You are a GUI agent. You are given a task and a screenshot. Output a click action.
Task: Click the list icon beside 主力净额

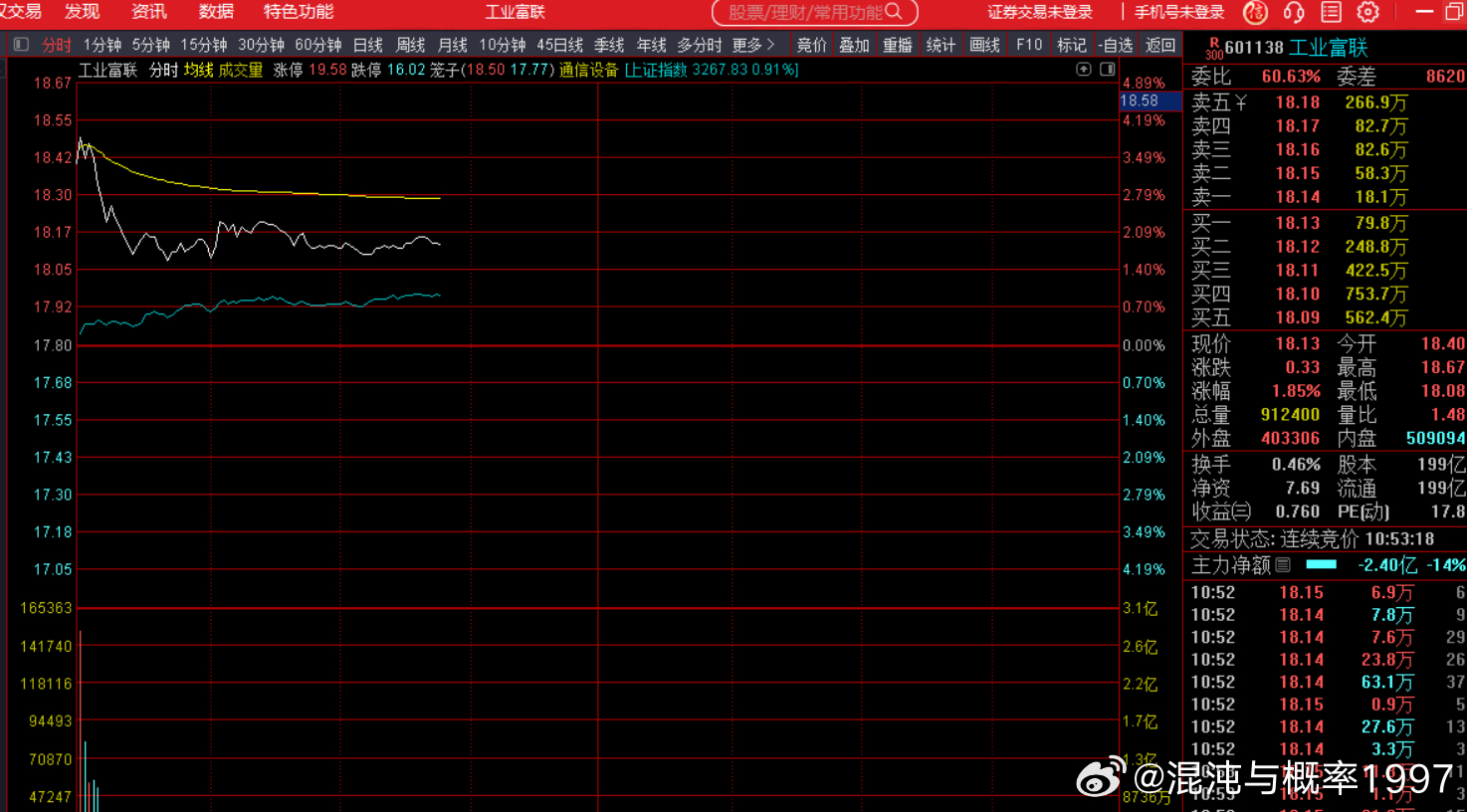point(1283,565)
